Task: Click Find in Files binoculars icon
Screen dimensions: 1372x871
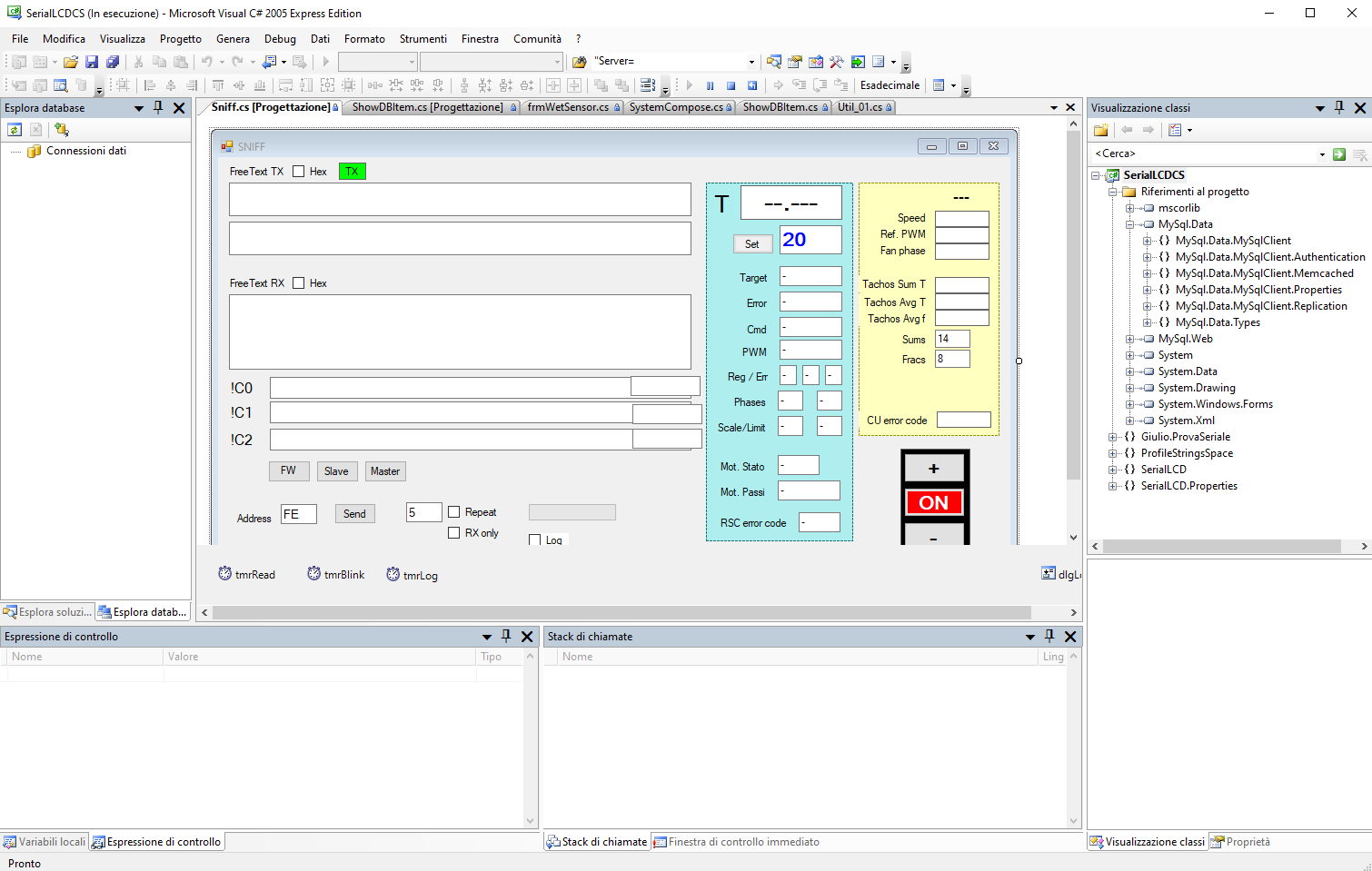Action: click(579, 62)
